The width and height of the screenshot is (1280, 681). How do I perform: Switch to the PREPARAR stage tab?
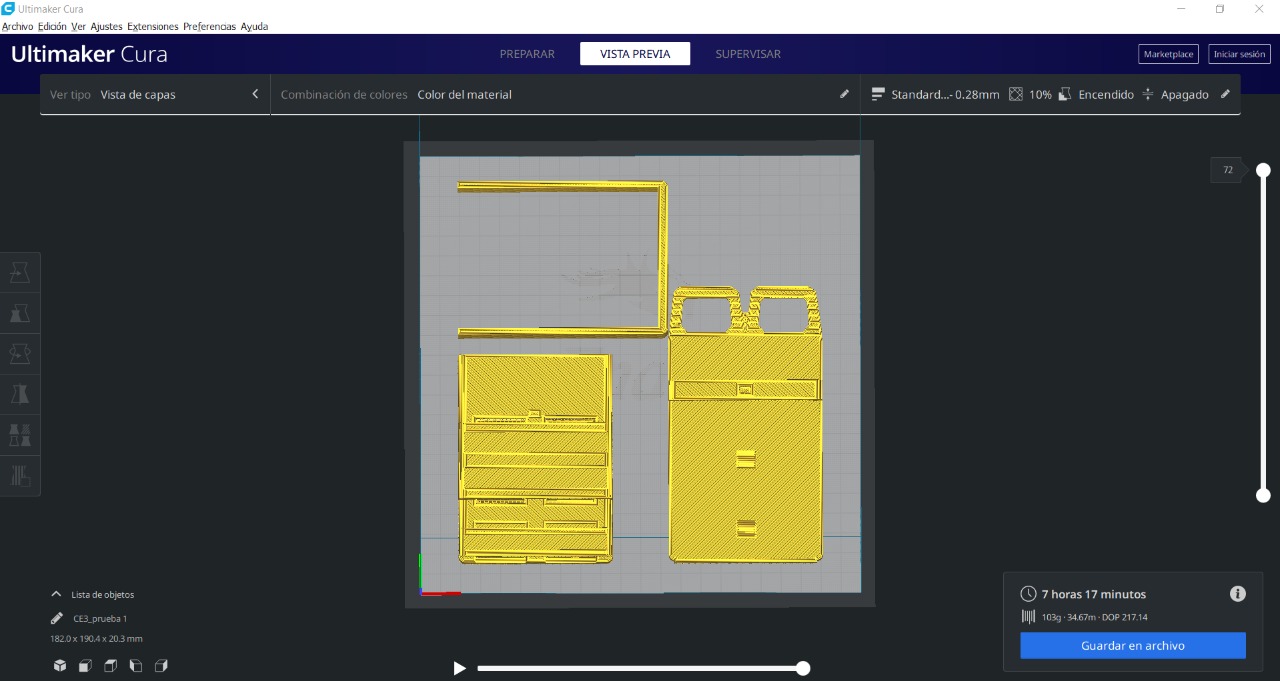point(527,54)
